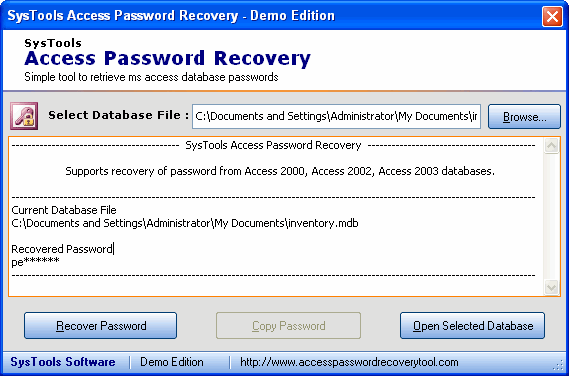
Task: Click the Recover Password button
Action: (101, 326)
